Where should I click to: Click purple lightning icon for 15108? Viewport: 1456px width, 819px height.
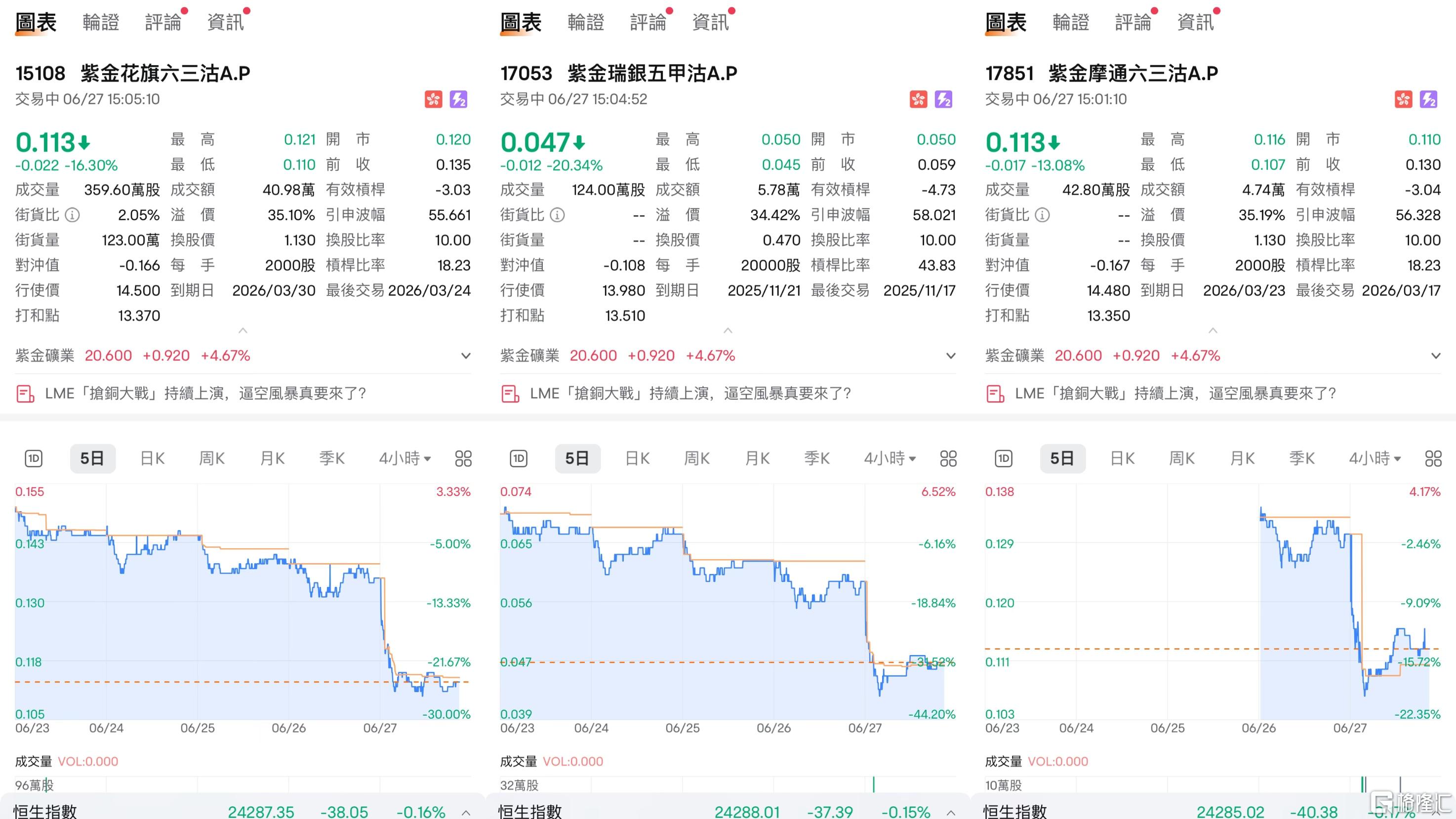pyautogui.click(x=458, y=99)
